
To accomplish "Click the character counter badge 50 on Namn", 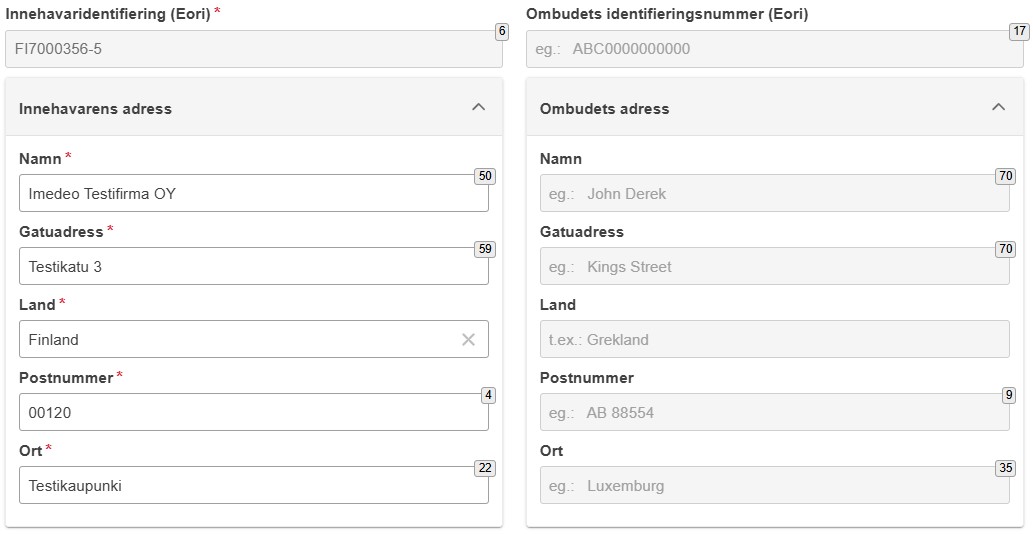I will (485, 176).
